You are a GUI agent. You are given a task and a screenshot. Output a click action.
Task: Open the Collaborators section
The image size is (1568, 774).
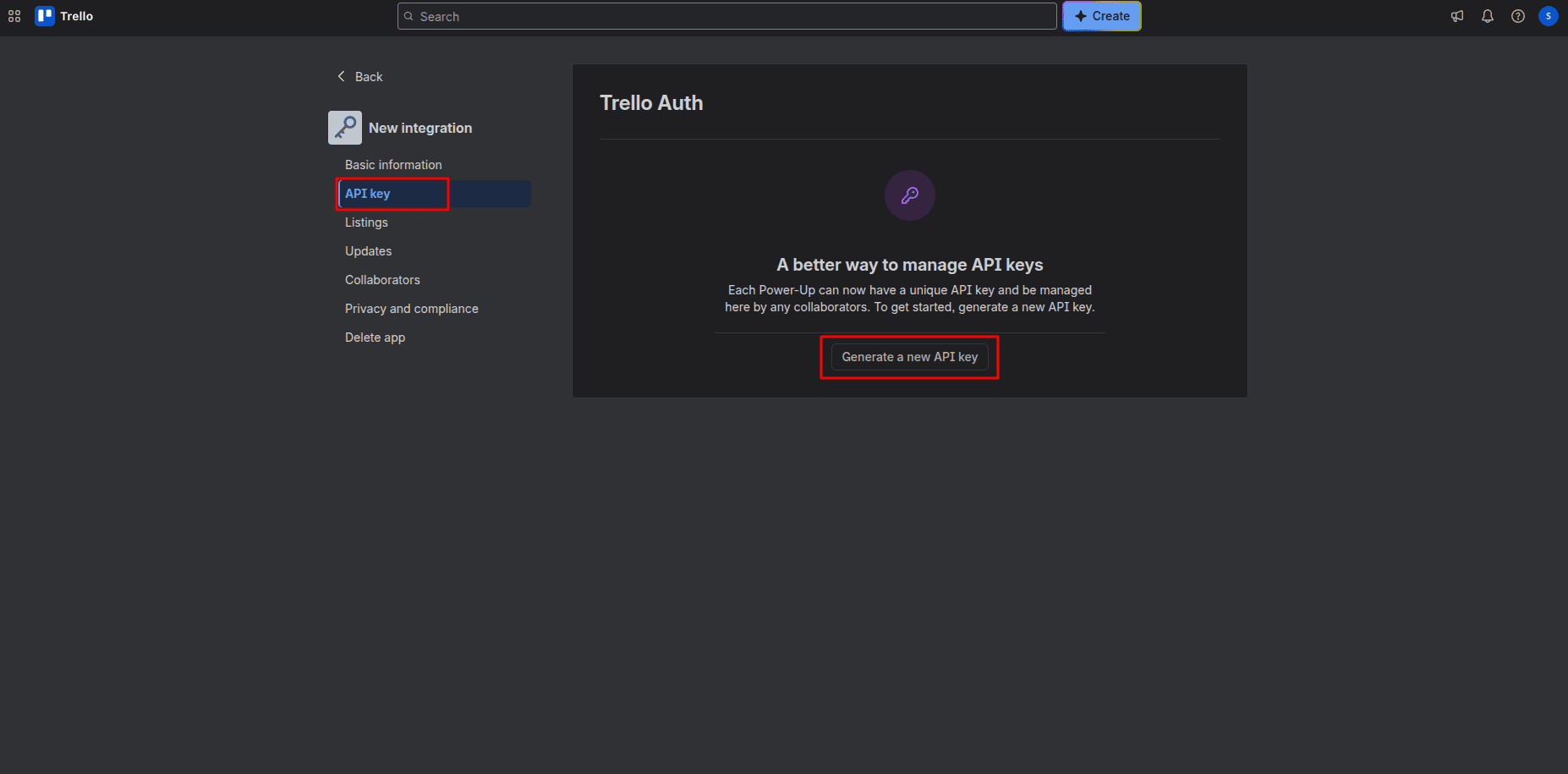[382, 280]
